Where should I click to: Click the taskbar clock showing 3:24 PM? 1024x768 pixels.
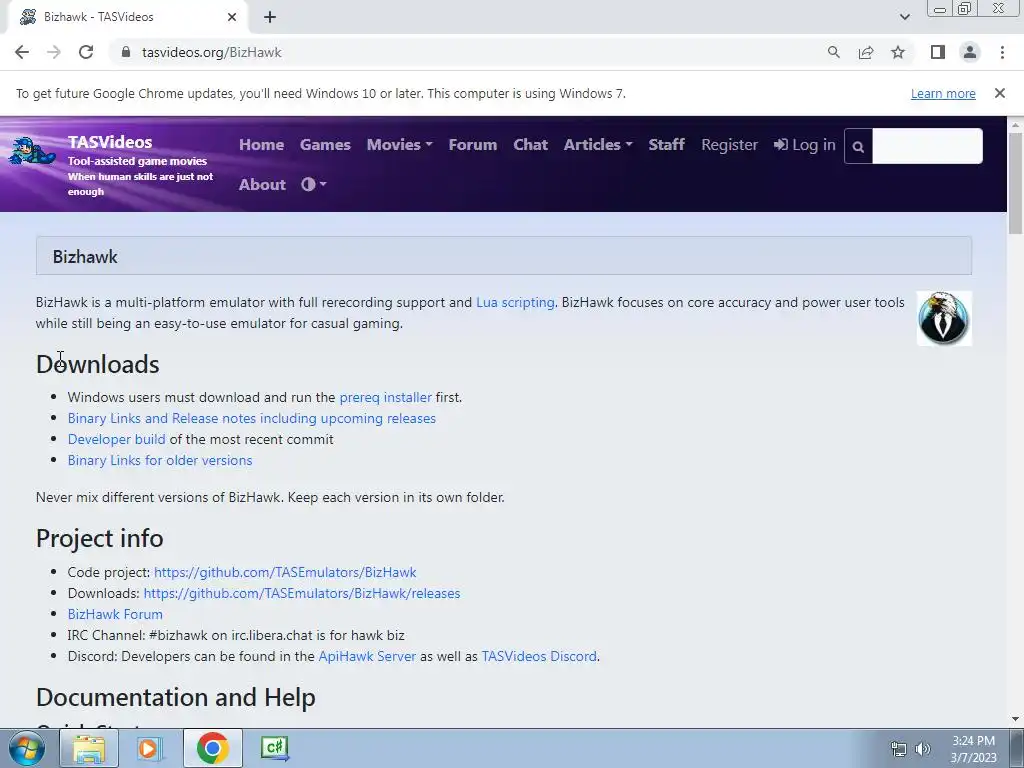pyautogui.click(x=973, y=749)
